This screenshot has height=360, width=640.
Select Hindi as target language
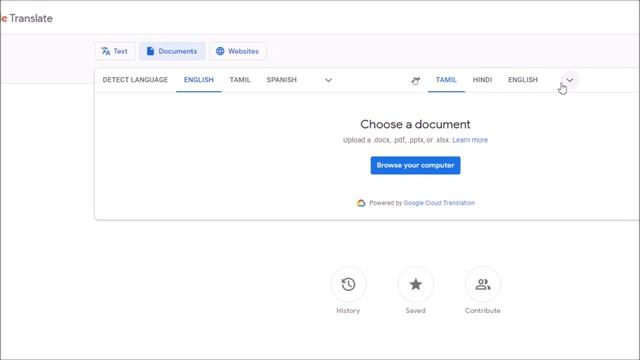click(x=482, y=80)
